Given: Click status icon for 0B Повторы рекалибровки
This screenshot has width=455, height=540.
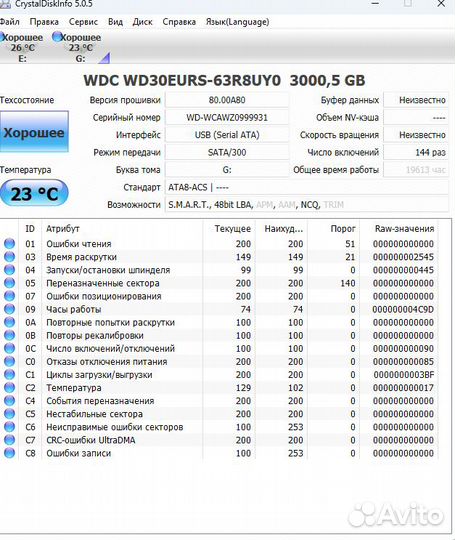Looking at the screenshot, I should click(x=9, y=335).
